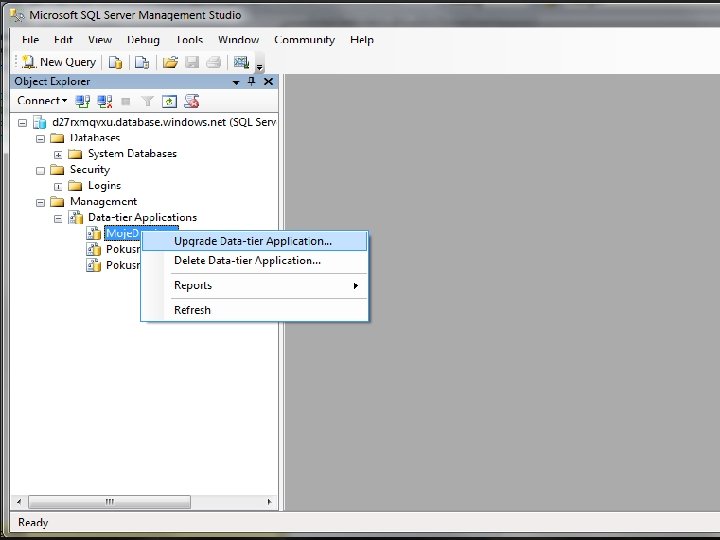720x540 pixels.
Task: Open the View menu
Action: (100, 40)
